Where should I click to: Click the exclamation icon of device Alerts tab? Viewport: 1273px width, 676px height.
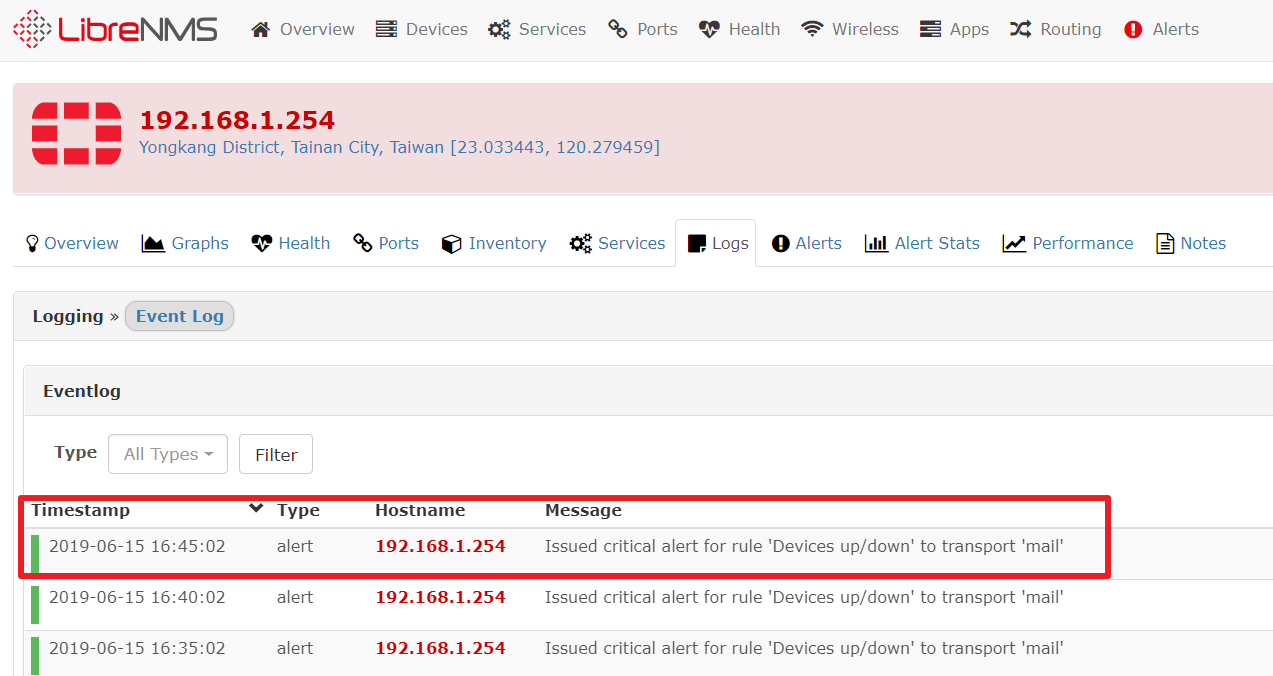[x=780, y=243]
